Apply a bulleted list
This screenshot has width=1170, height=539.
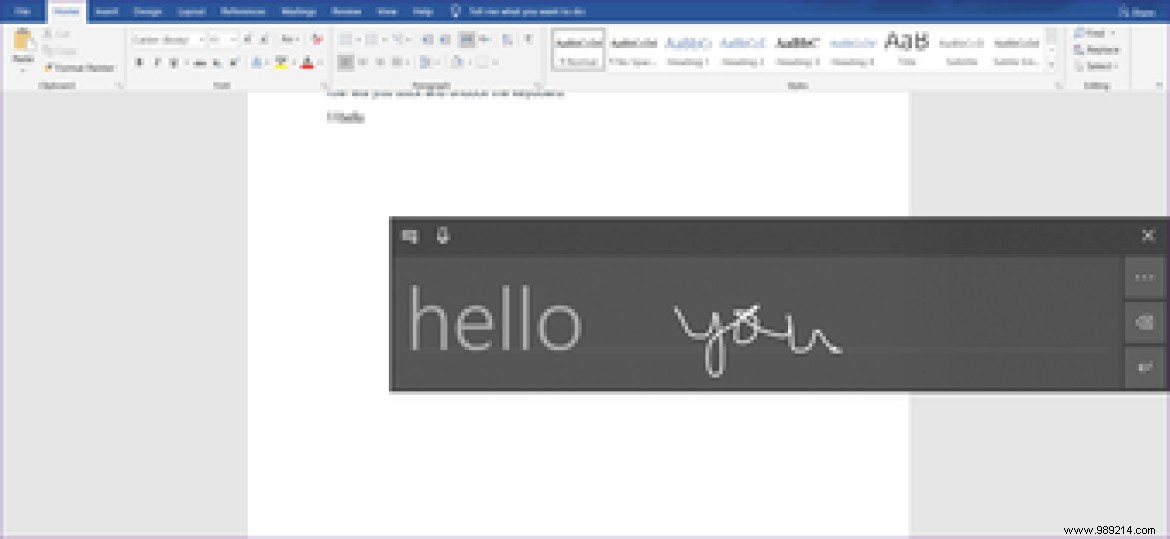(x=344, y=40)
